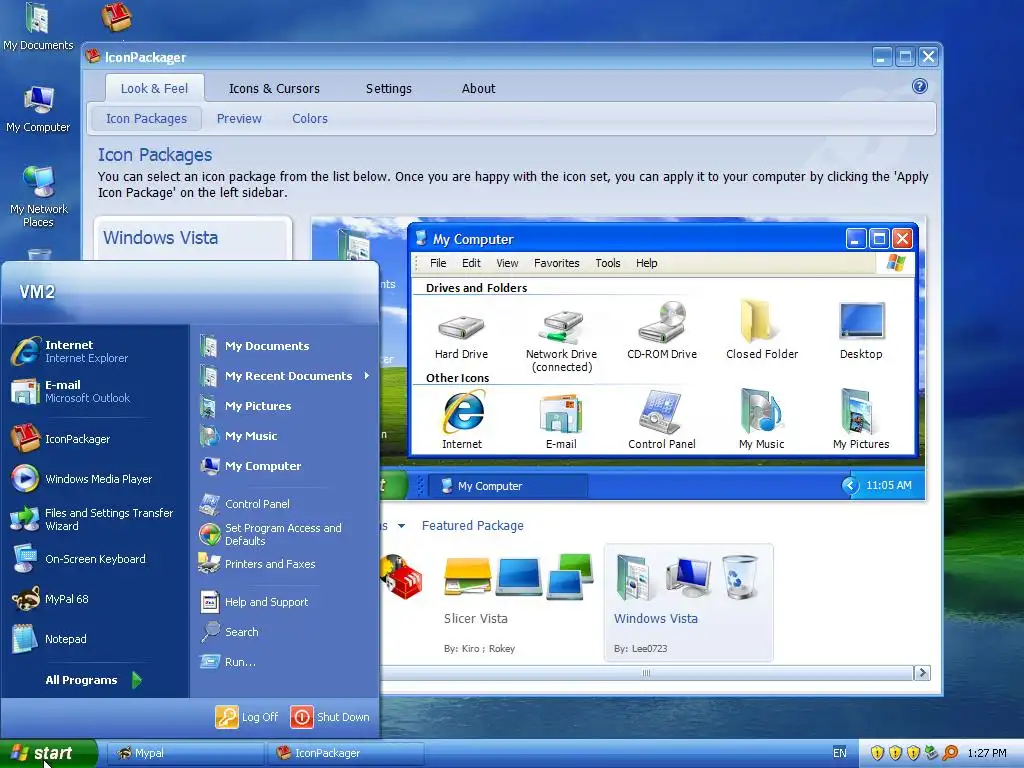Select the Colors subtab
Viewport: 1024px width, 768px height.
click(310, 118)
